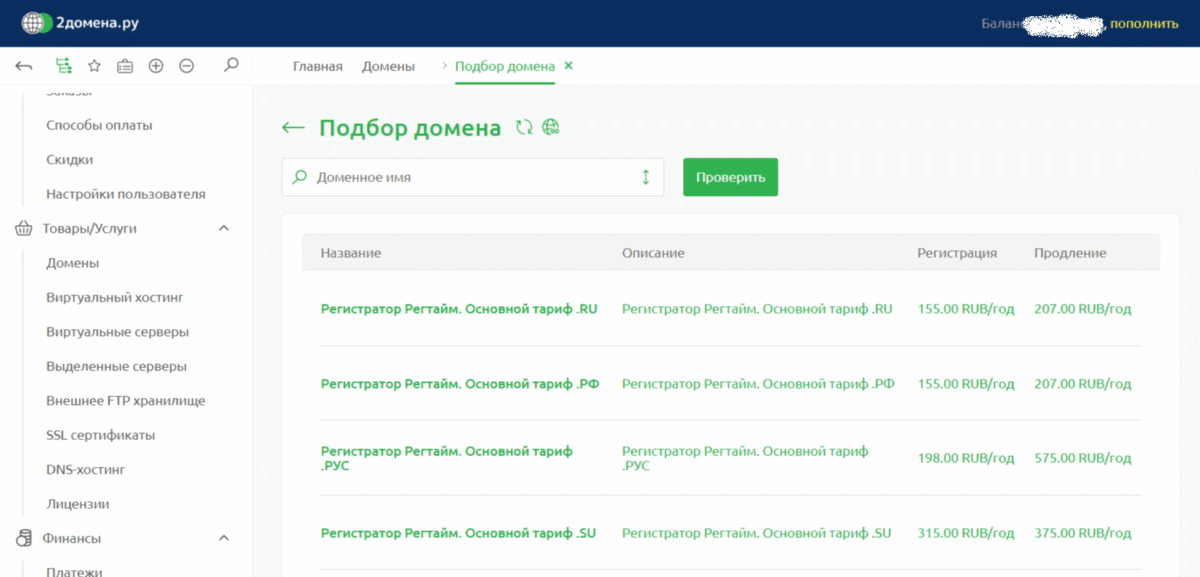Open Виртуальный хостинг menu item
The width and height of the screenshot is (1200, 577).
(x=115, y=297)
